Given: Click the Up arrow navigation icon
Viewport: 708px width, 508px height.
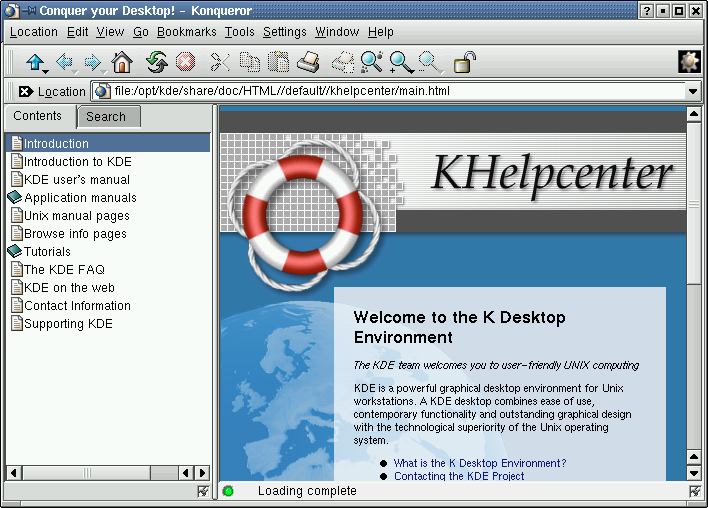Looking at the screenshot, I should point(37,63).
